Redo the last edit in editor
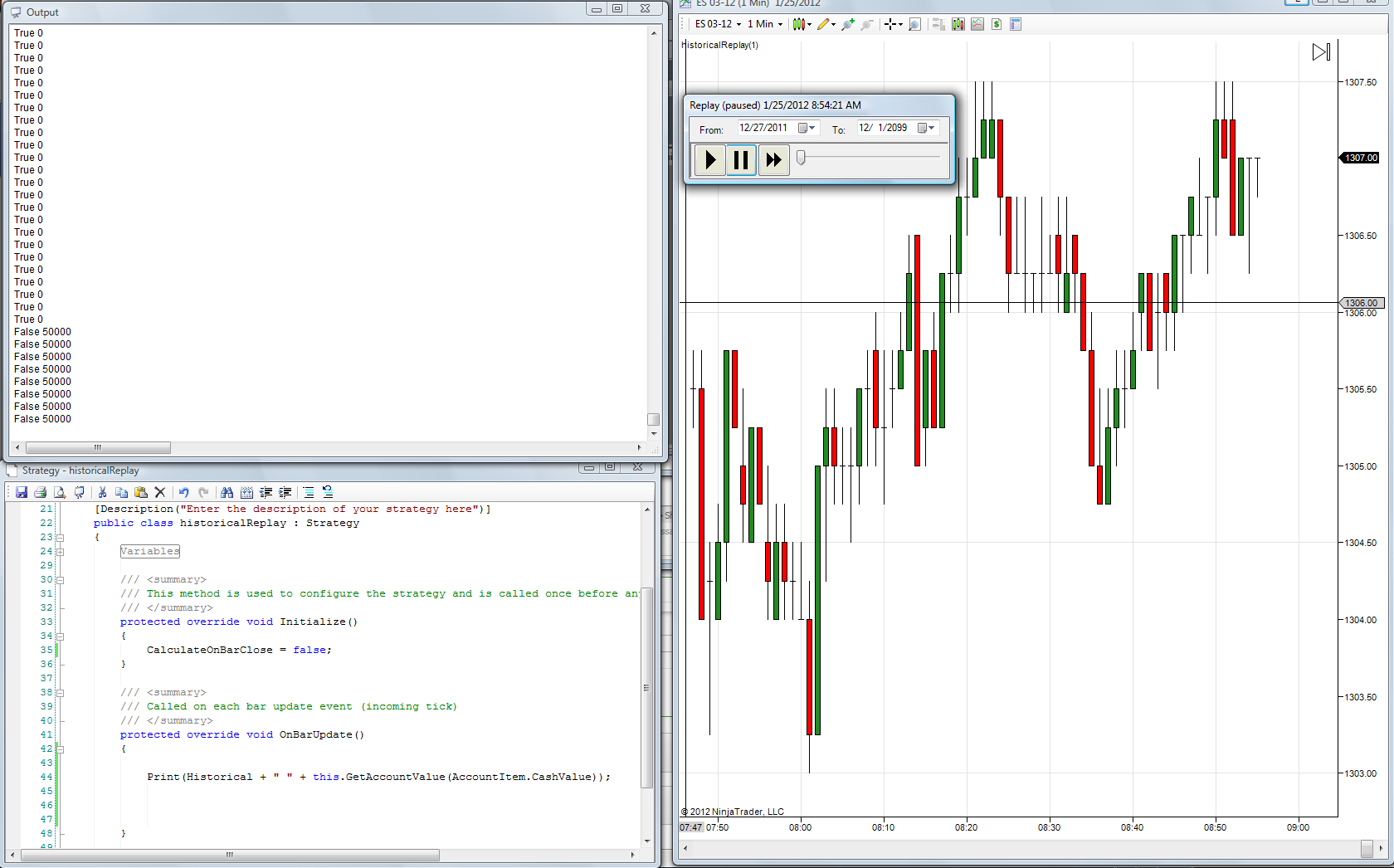1394x868 pixels. pyautogui.click(x=203, y=492)
